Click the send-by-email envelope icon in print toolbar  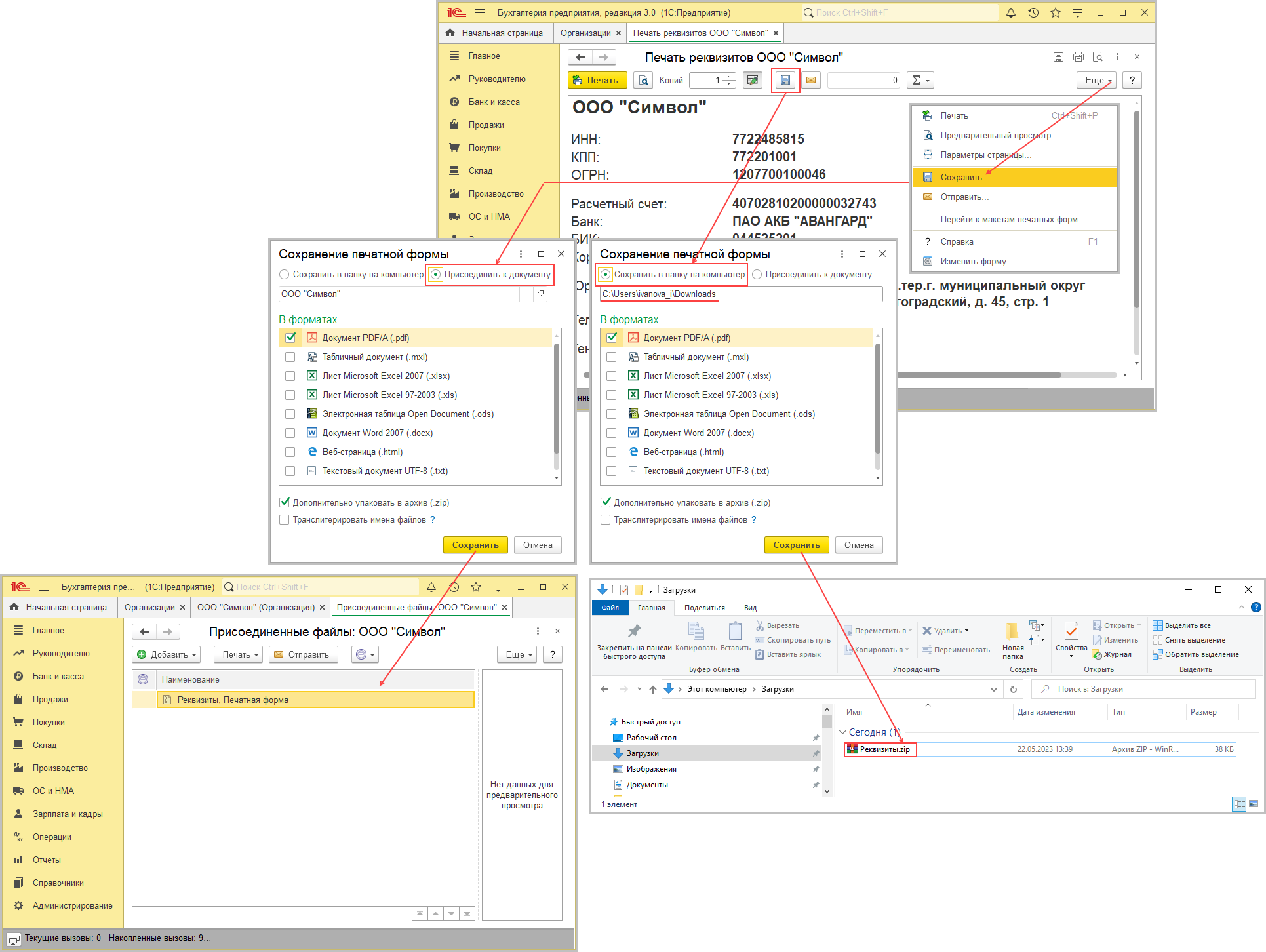pos(811,80)
